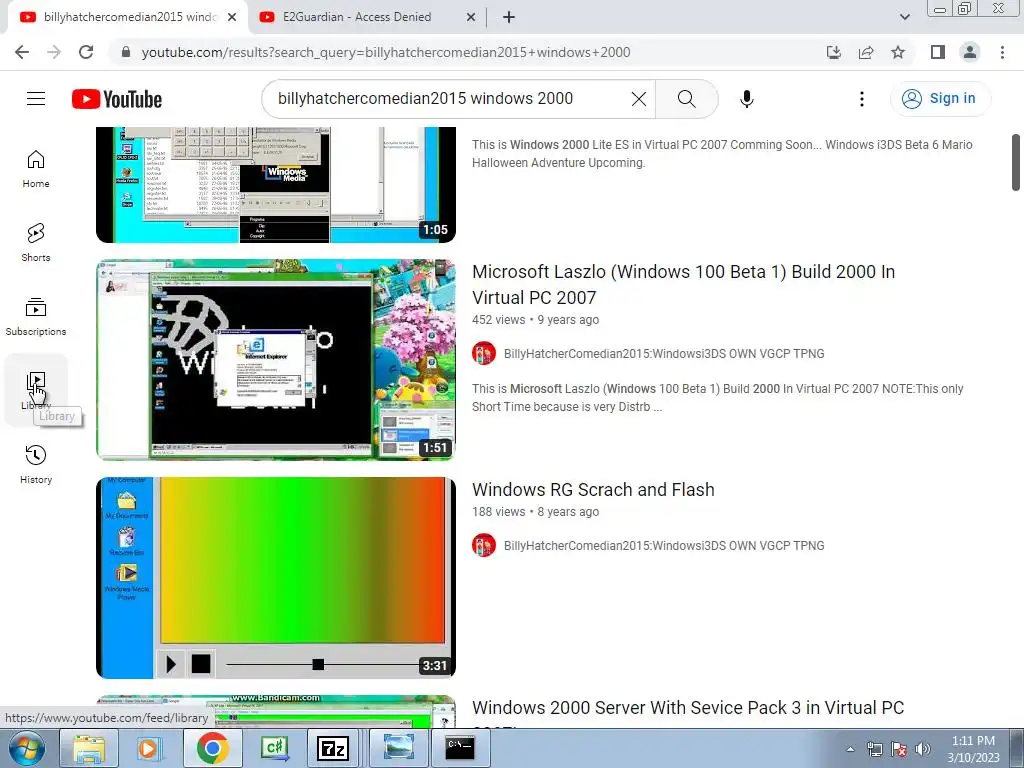Close the billyhatchercomedian2015 tab
1024x768 pixels.
232,17
